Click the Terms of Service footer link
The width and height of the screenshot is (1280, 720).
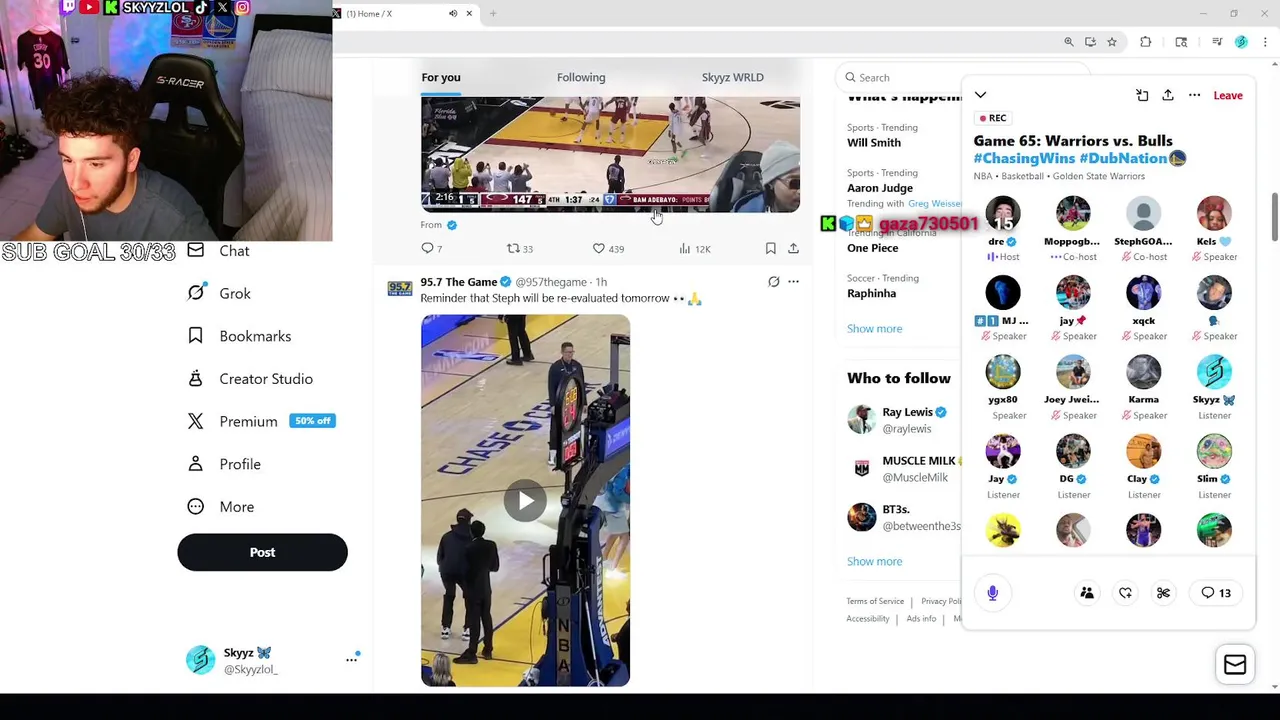(x=875, y=601)
